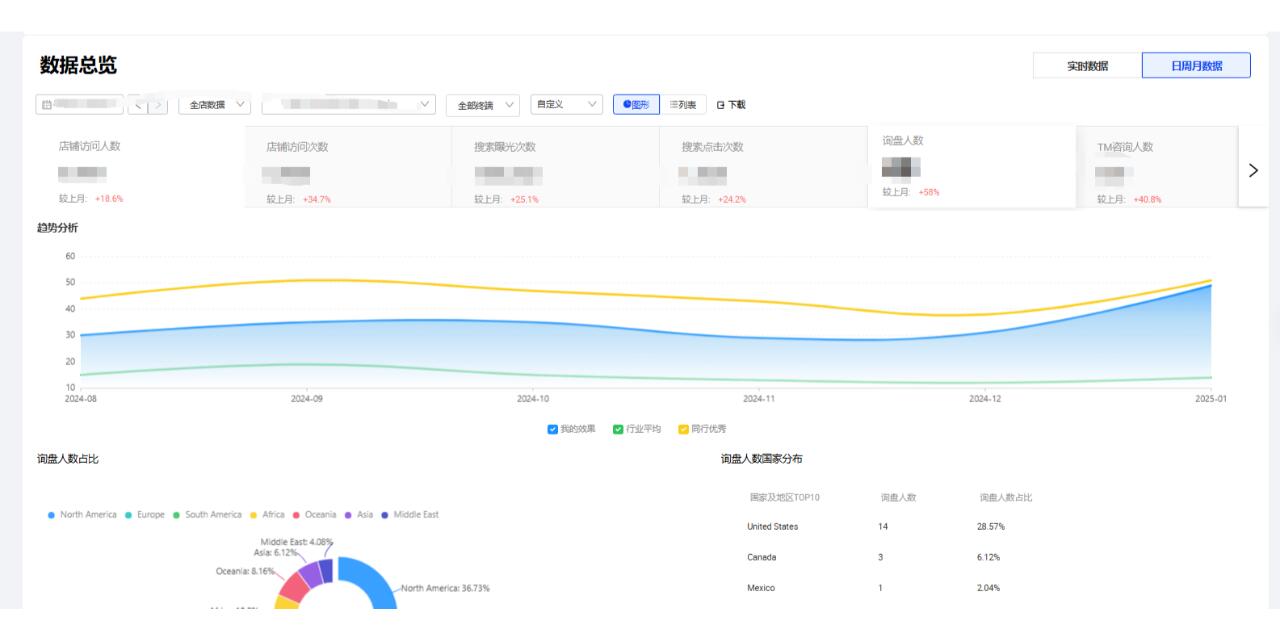This screenshot has width=1280, height=639.
Task: Open the 全部终端 terminal dropdown
Action: point(484,105)
